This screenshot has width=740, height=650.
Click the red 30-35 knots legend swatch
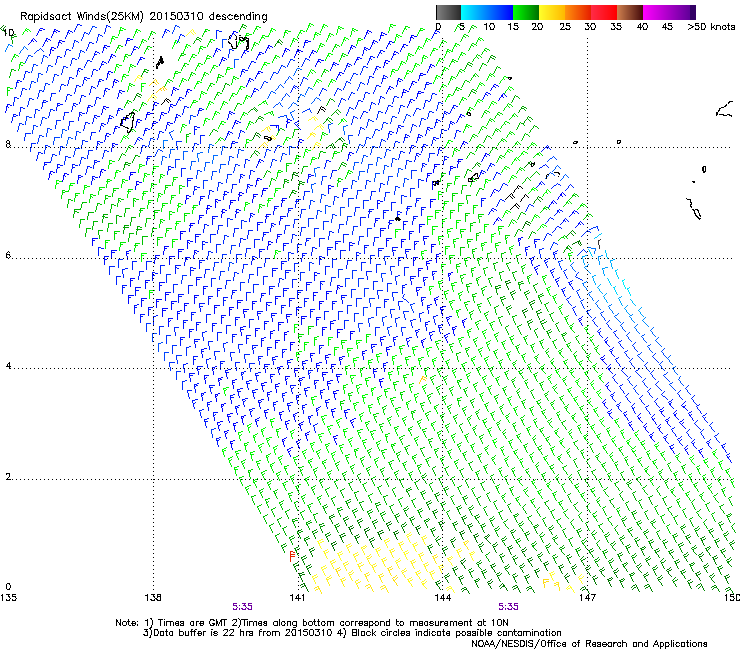pos(604,12)
